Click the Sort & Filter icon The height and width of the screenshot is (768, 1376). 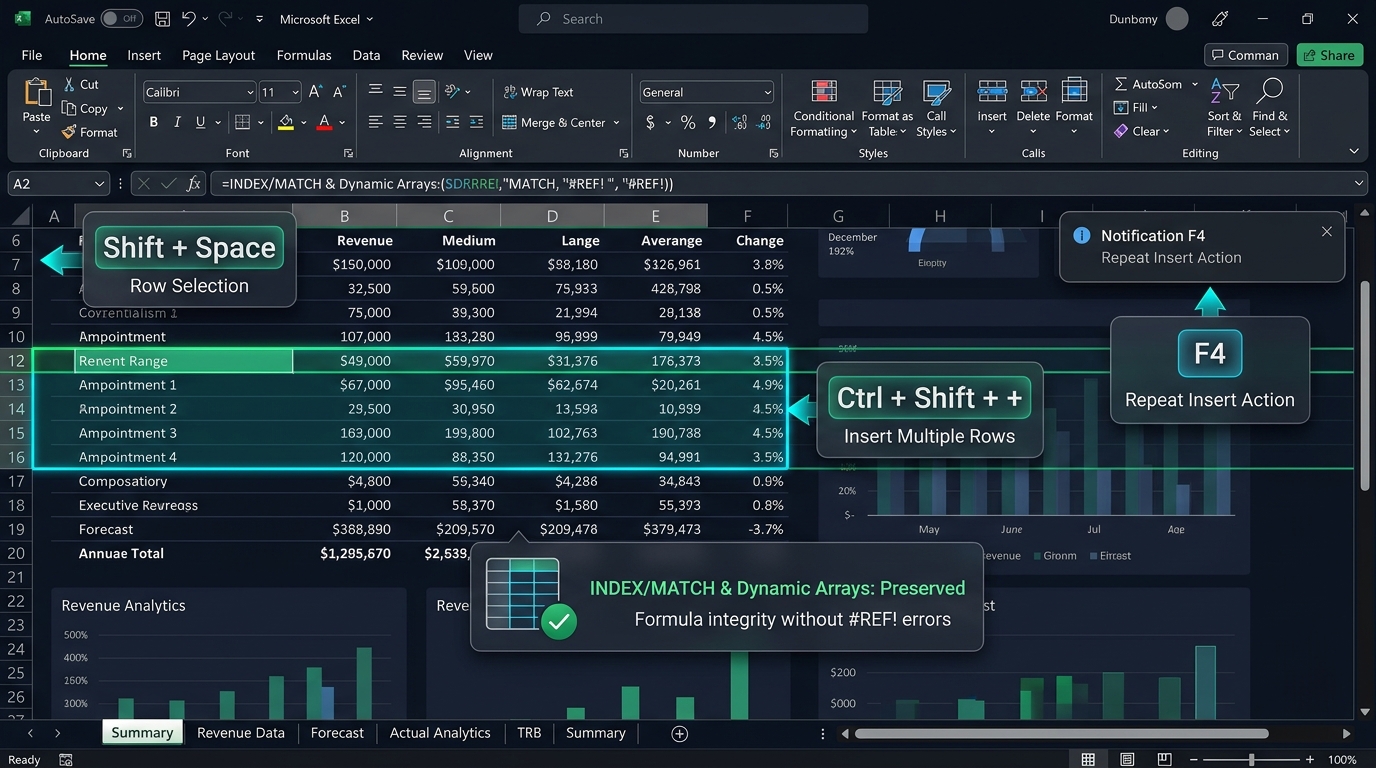coord(1224,92)
